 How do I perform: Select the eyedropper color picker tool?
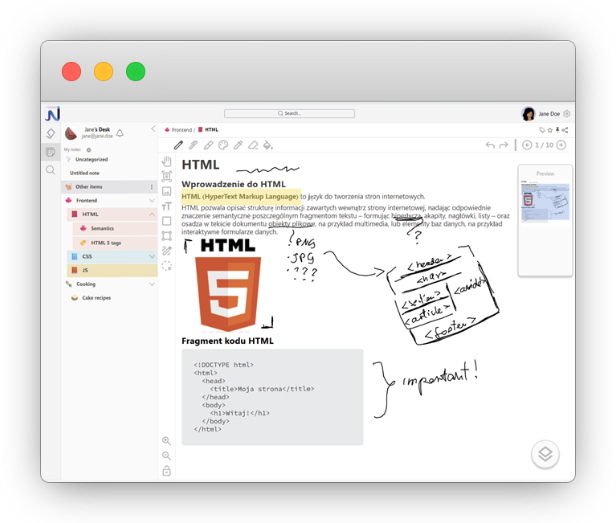click(x=238, y=145)
